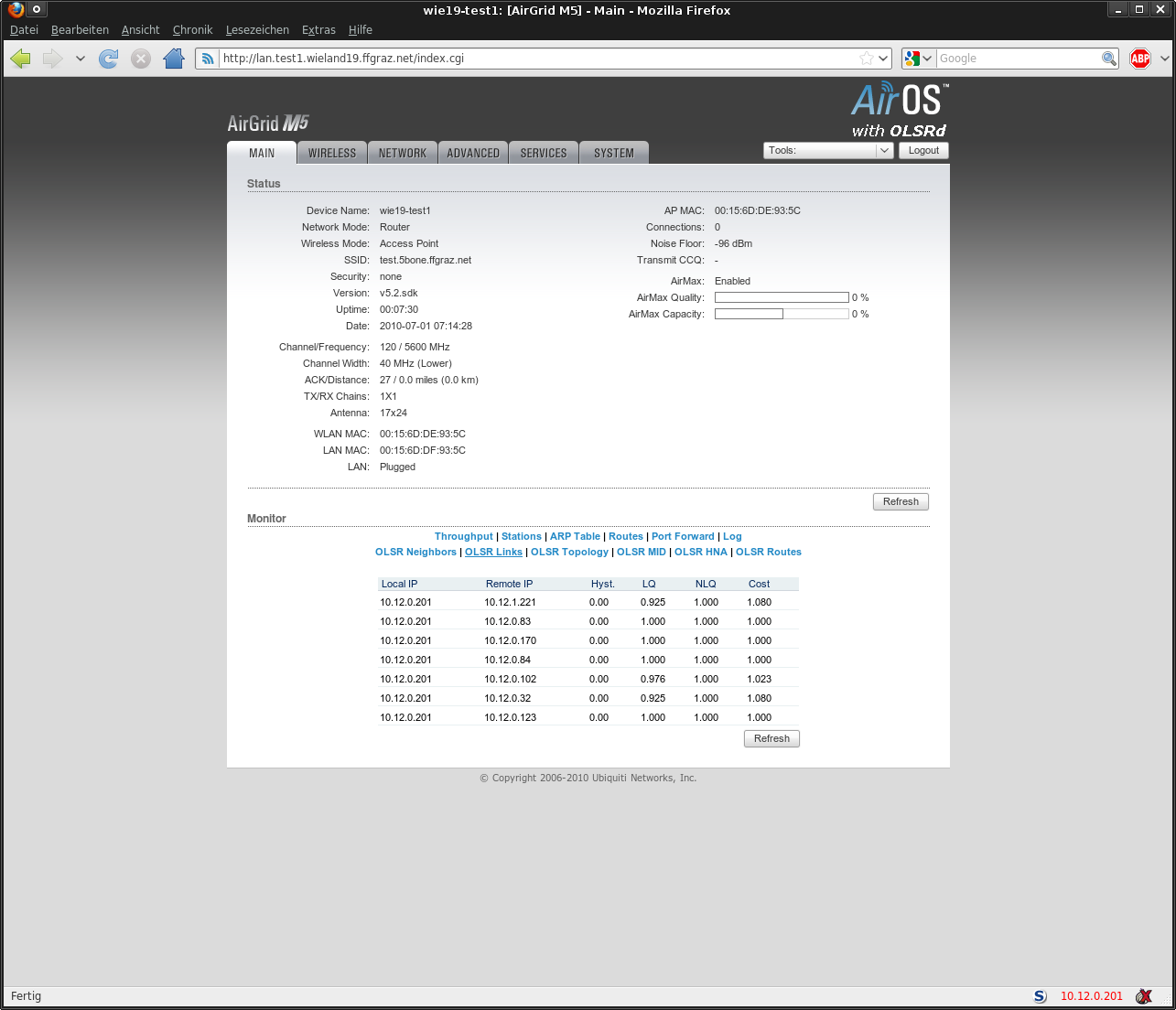Open the Lesezeichen menu
The image size is (1176, 1010).
point(257,30)
